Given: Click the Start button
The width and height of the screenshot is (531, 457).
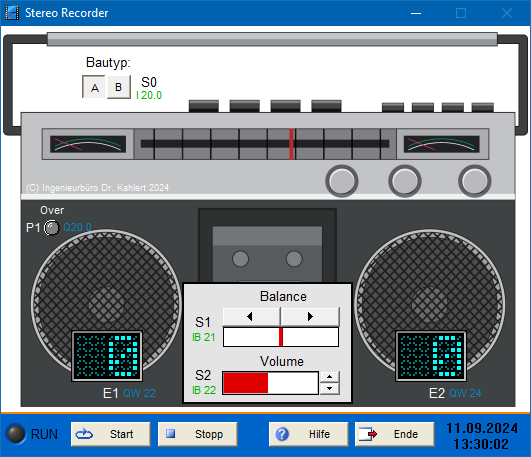Looking at the screenshot, I should tap(111, 434).
